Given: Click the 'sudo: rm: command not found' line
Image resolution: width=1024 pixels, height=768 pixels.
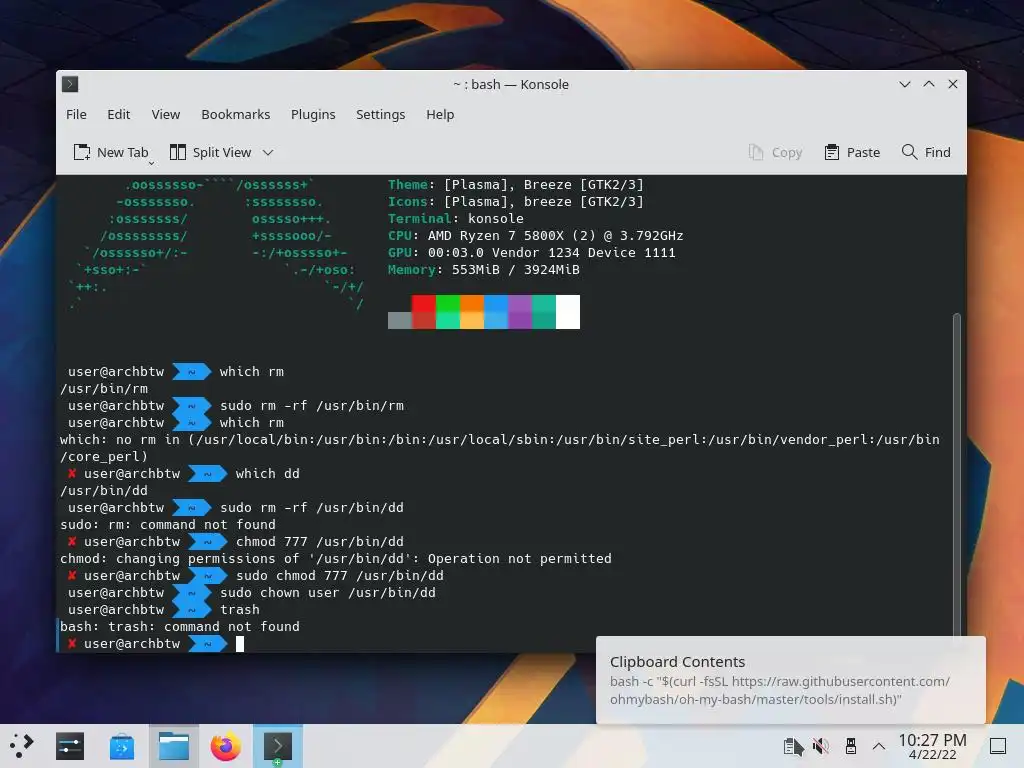Looking at the screenshot, I should [168, 525].
